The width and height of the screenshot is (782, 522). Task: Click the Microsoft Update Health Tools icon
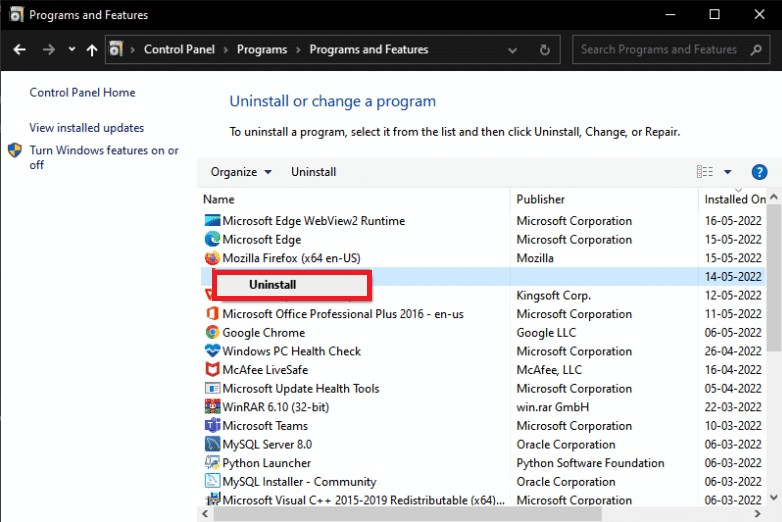click(x=212, y=388)
